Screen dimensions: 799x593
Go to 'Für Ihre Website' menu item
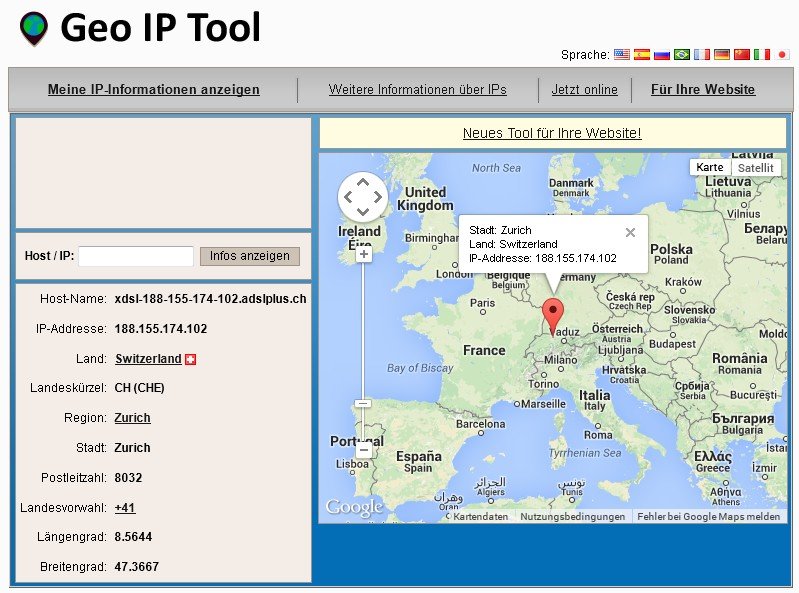[703, 90]
